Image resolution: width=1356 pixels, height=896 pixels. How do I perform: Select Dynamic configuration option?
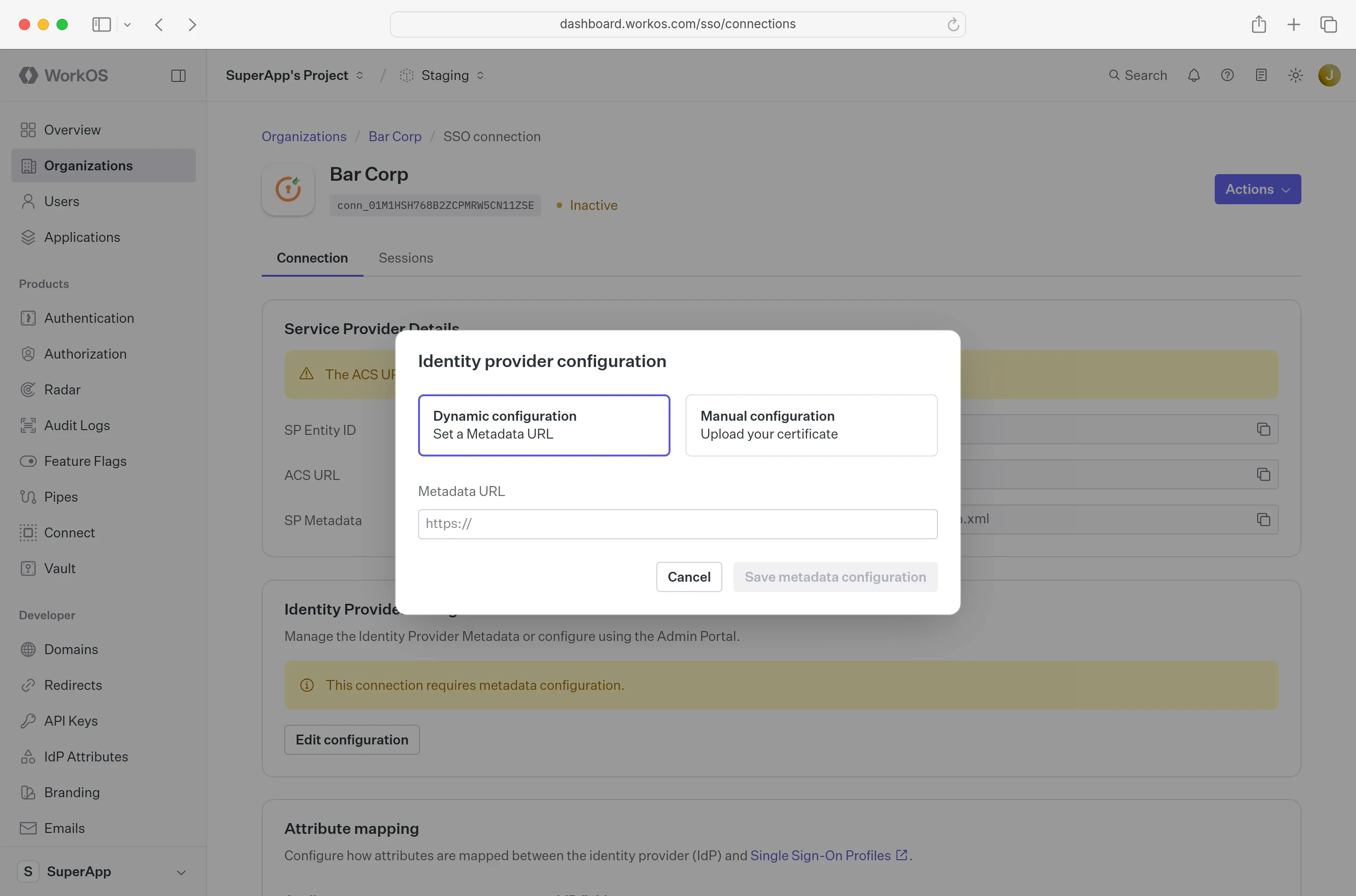tap(544, 425)
